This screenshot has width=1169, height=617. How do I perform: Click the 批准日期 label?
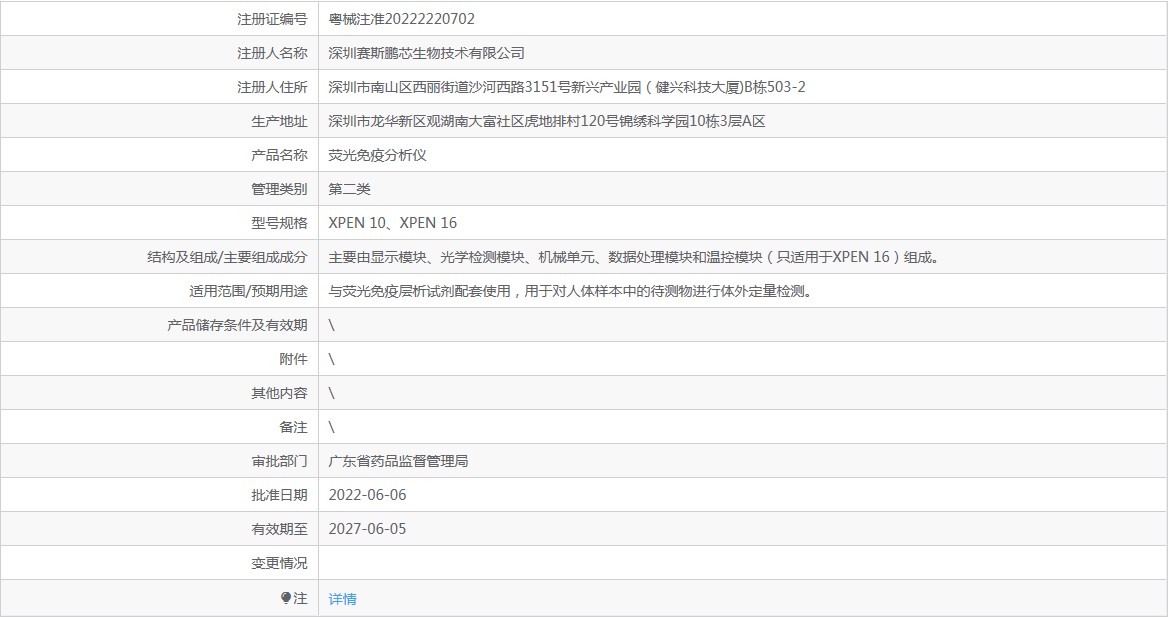[x=279, y=495]
